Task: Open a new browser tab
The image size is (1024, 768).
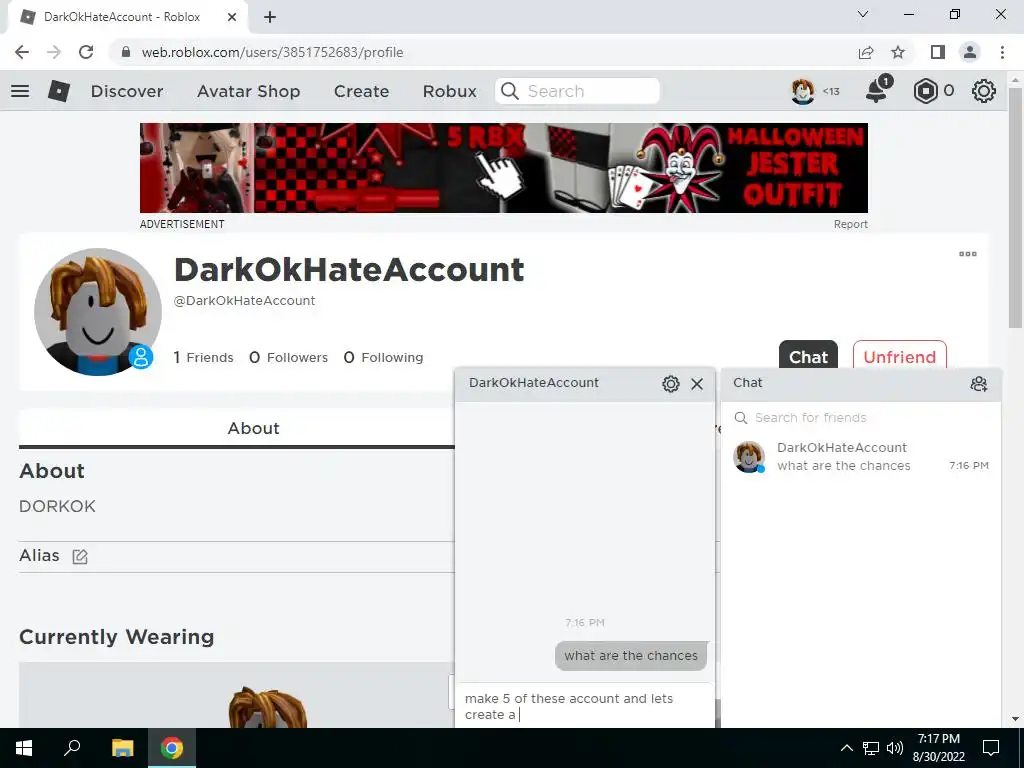Action: tap(270, 17)
